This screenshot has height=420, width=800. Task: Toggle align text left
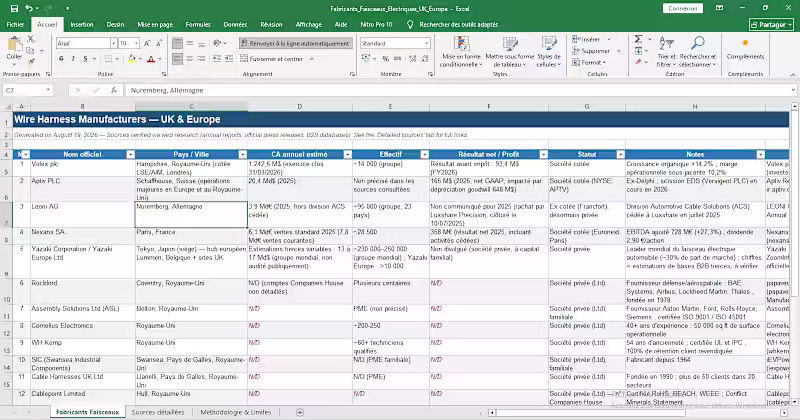click(x=178, y=59)
